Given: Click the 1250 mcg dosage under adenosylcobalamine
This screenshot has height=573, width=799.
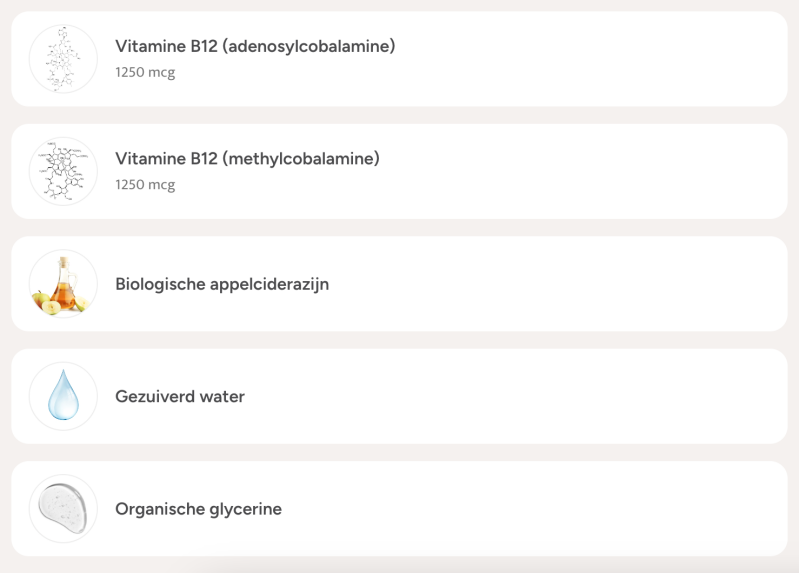Looking at the screenshot, I should point(145,72).
